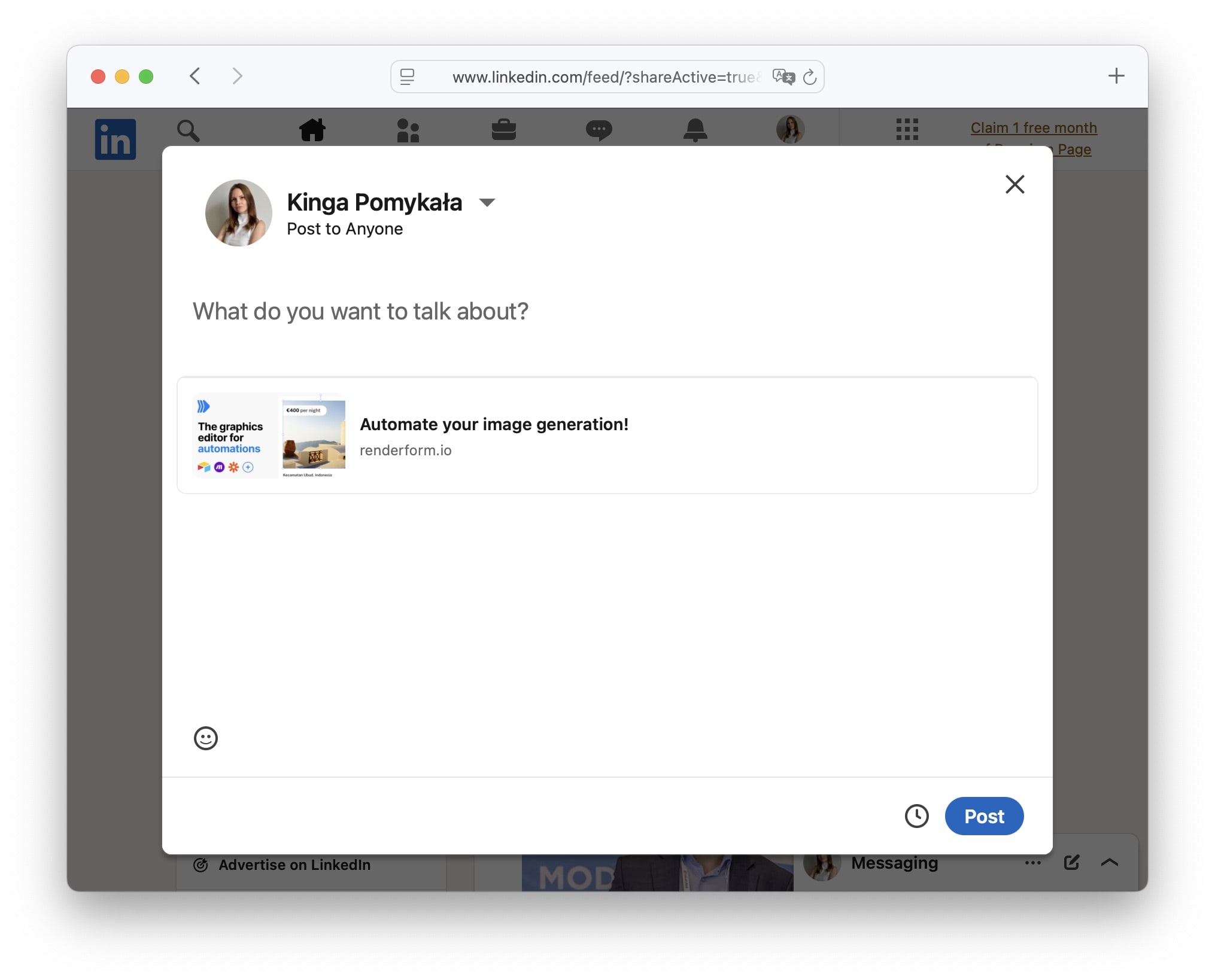This screenshot has width=1215, height=980.
Task: Open your profile photo in the navbar
Action: [x=790, y=130]
